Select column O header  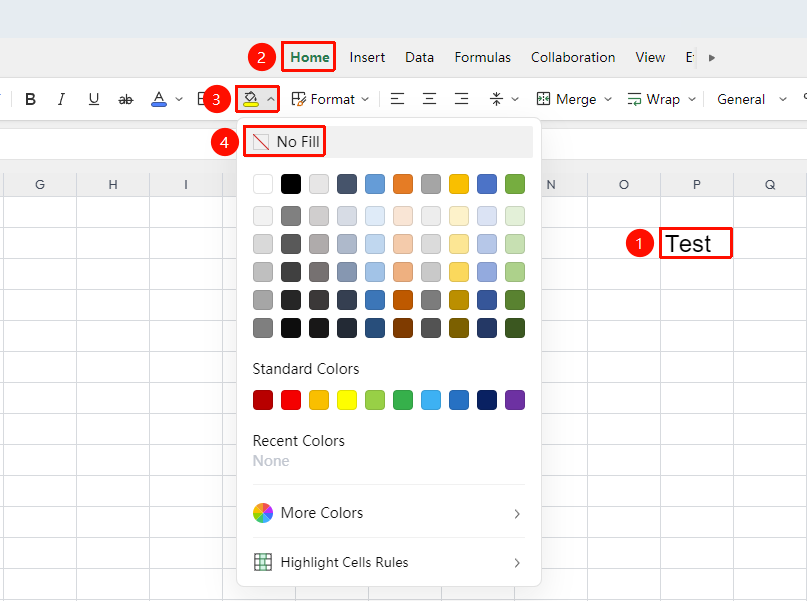point(624,184)
